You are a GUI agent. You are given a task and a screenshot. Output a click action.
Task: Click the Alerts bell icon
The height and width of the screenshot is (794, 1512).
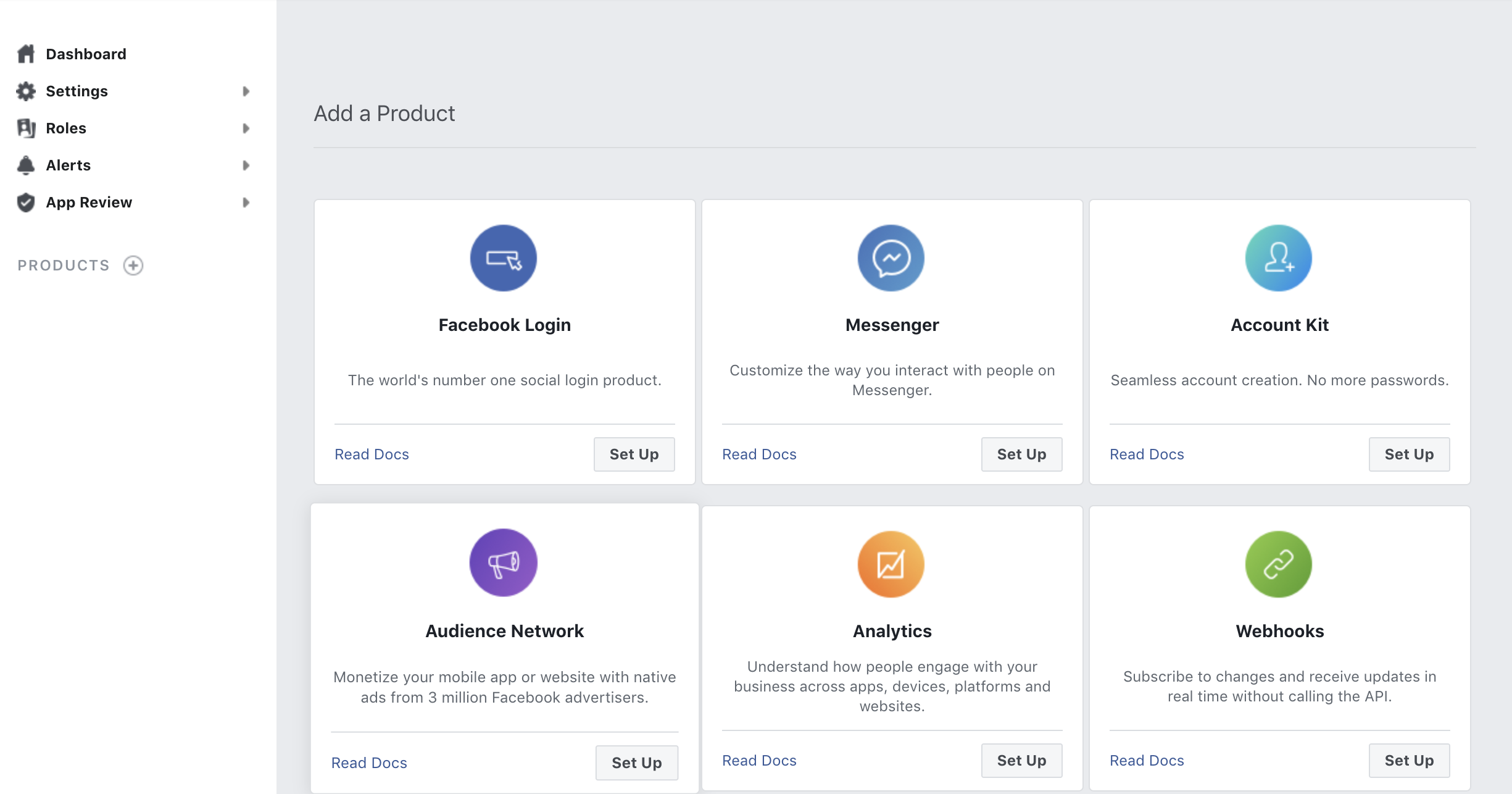(26, 165)
